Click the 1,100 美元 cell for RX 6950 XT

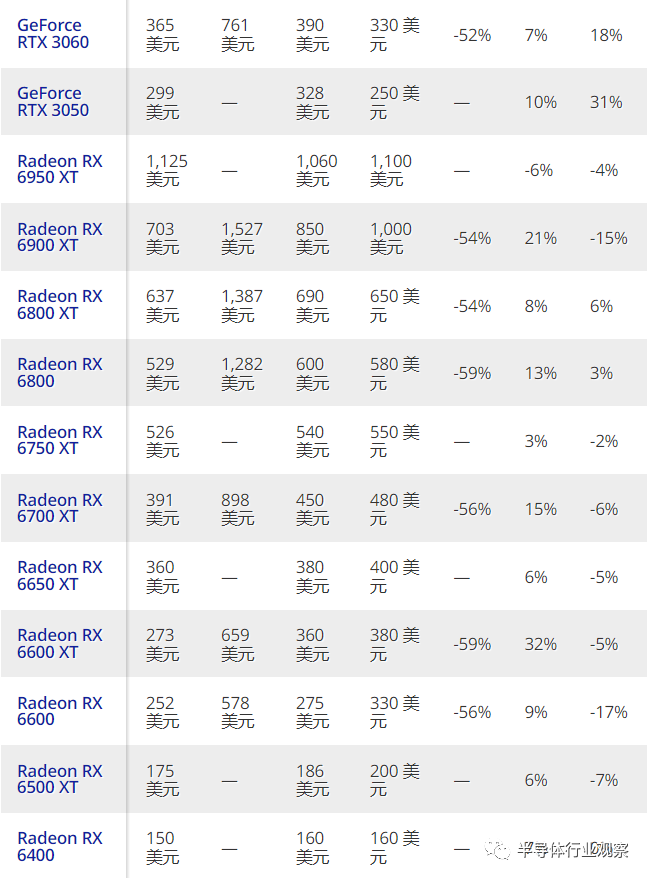click(391, 170)
